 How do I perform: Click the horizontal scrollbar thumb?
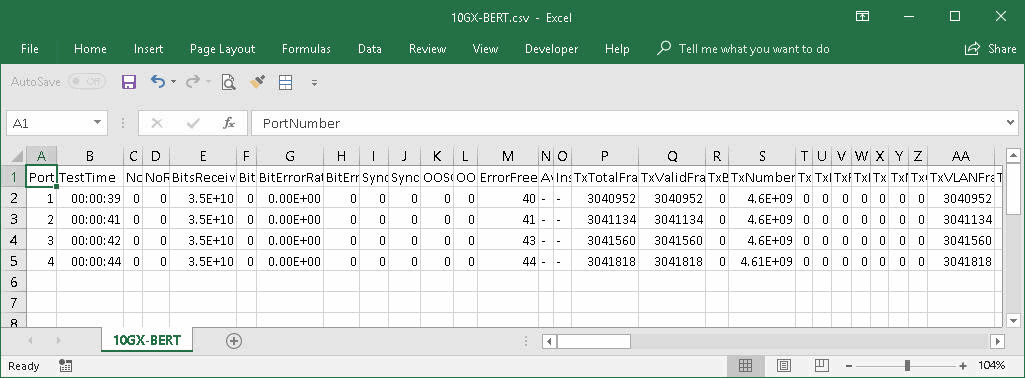coord(594,341)
